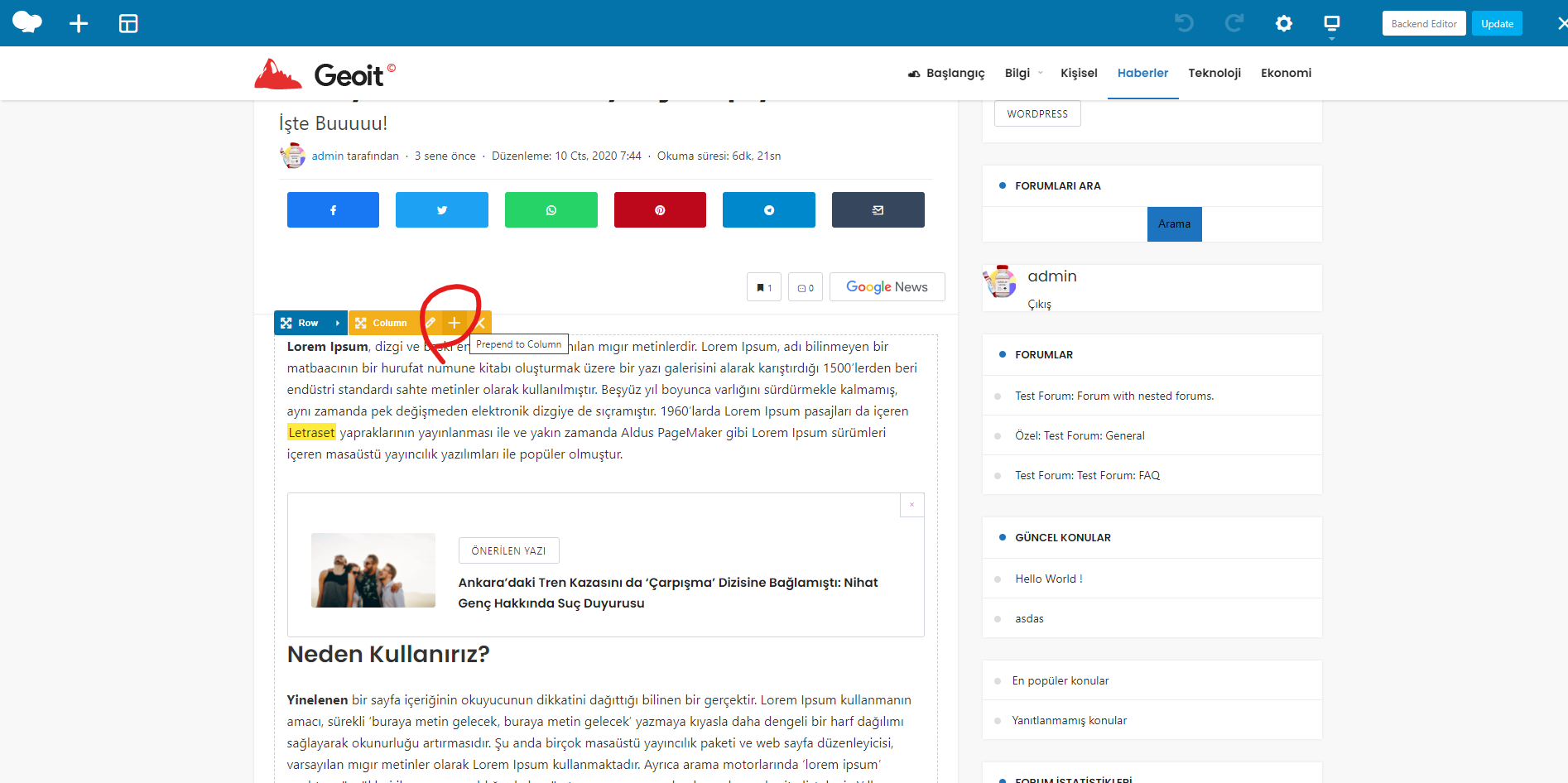Click the Arama search button
Screen dimensions: 1568x783
pyautogui.click(x=1174, y=224)
